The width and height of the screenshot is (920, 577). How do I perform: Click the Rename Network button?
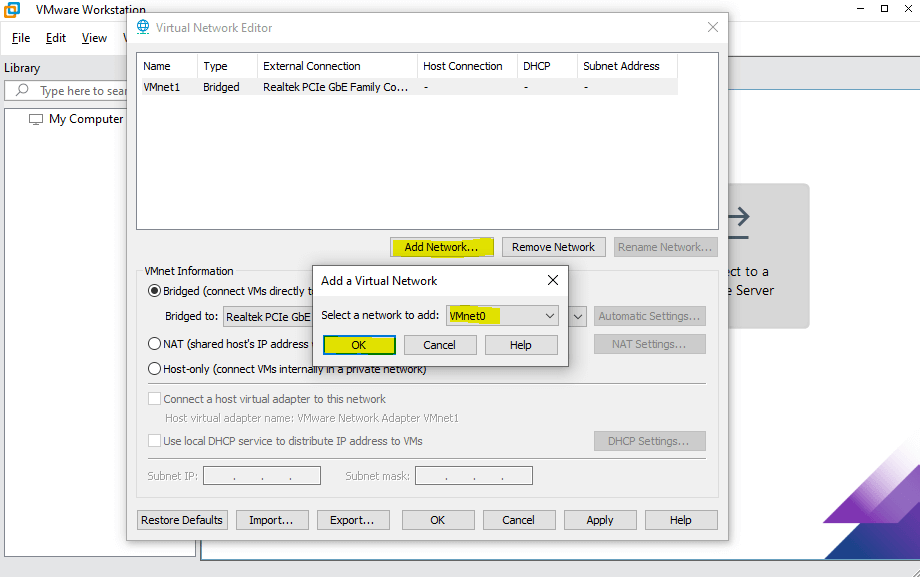[x=665, y=247]
